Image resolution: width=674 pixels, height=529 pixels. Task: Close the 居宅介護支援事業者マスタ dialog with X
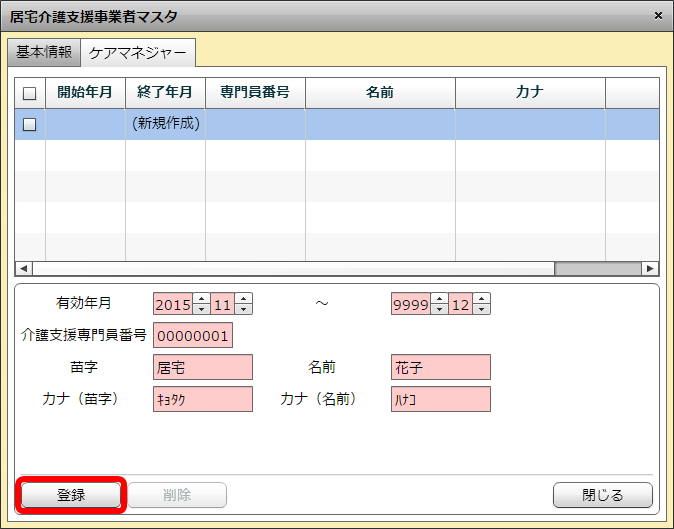click(657, 16)
